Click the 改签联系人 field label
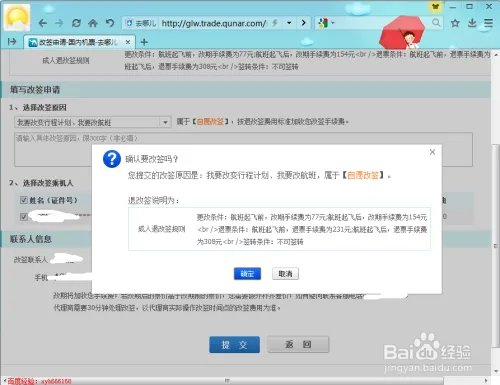Screen dimensions: 500x385 click(30, 259)
